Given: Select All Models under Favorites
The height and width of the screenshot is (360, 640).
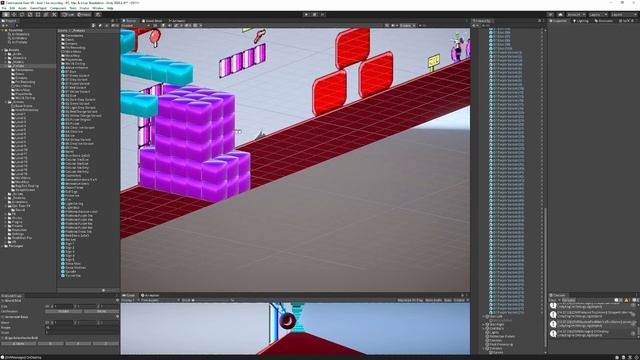Looking at the screenshot, I should (18, 38).
